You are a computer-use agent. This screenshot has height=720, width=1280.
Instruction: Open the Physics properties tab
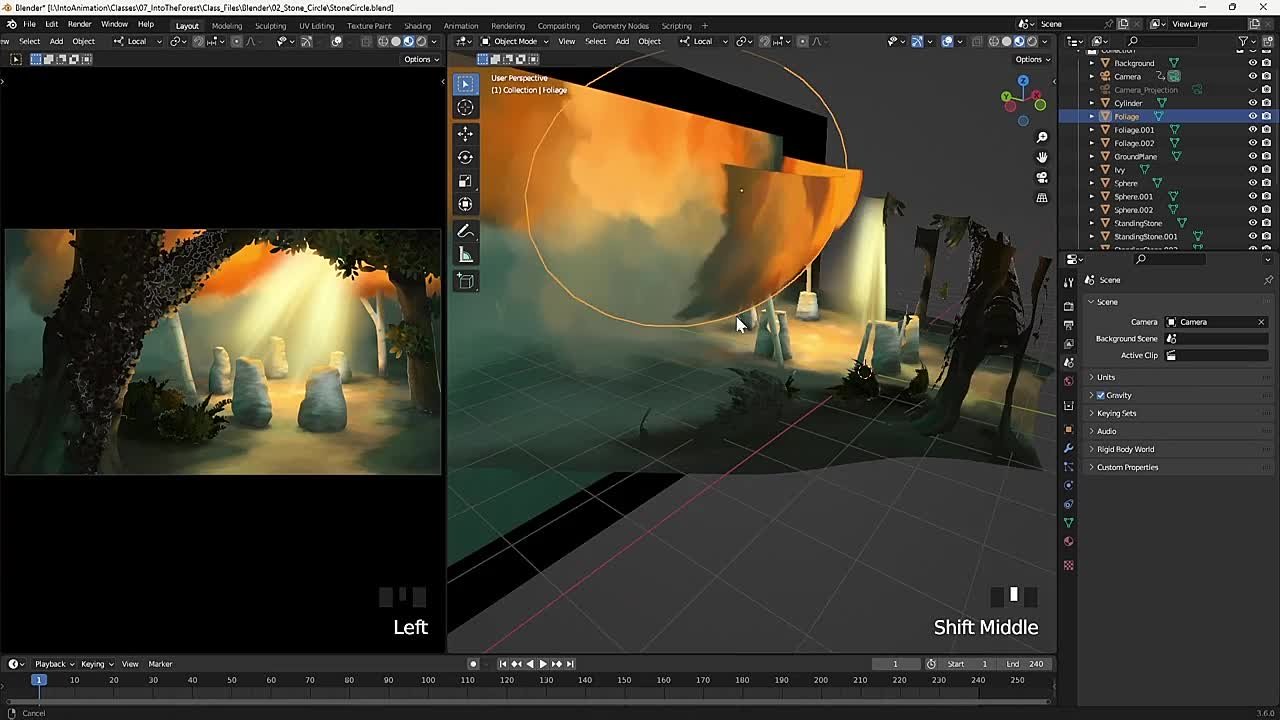1068,485
